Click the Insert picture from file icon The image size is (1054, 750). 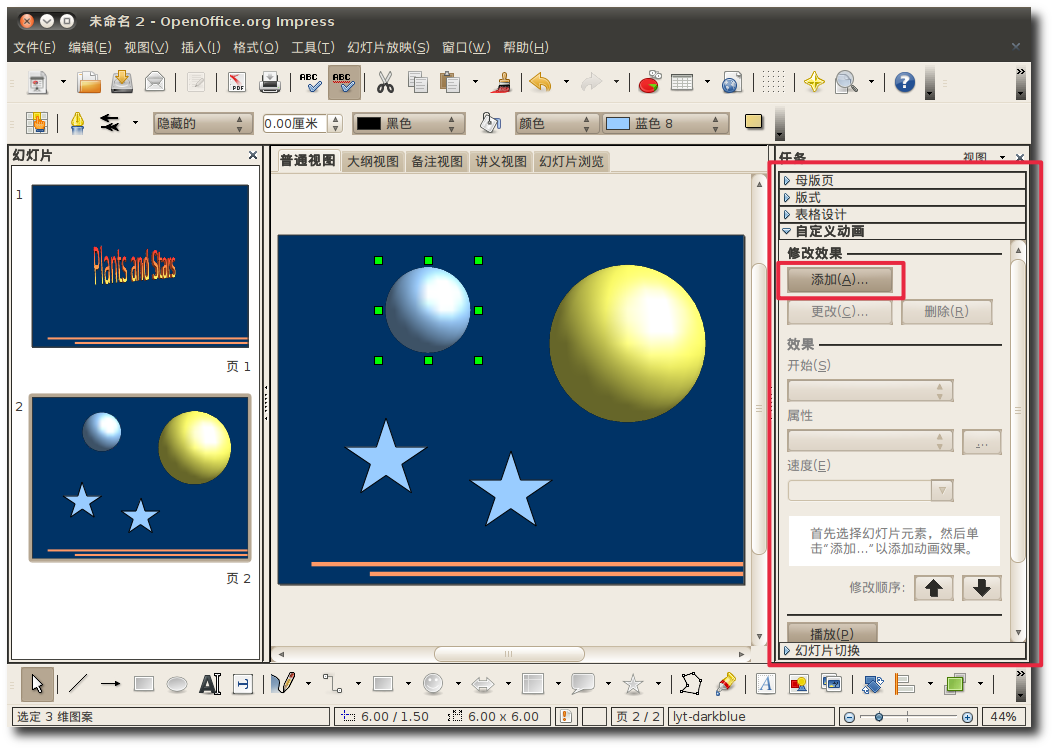[x=799, y=684]
